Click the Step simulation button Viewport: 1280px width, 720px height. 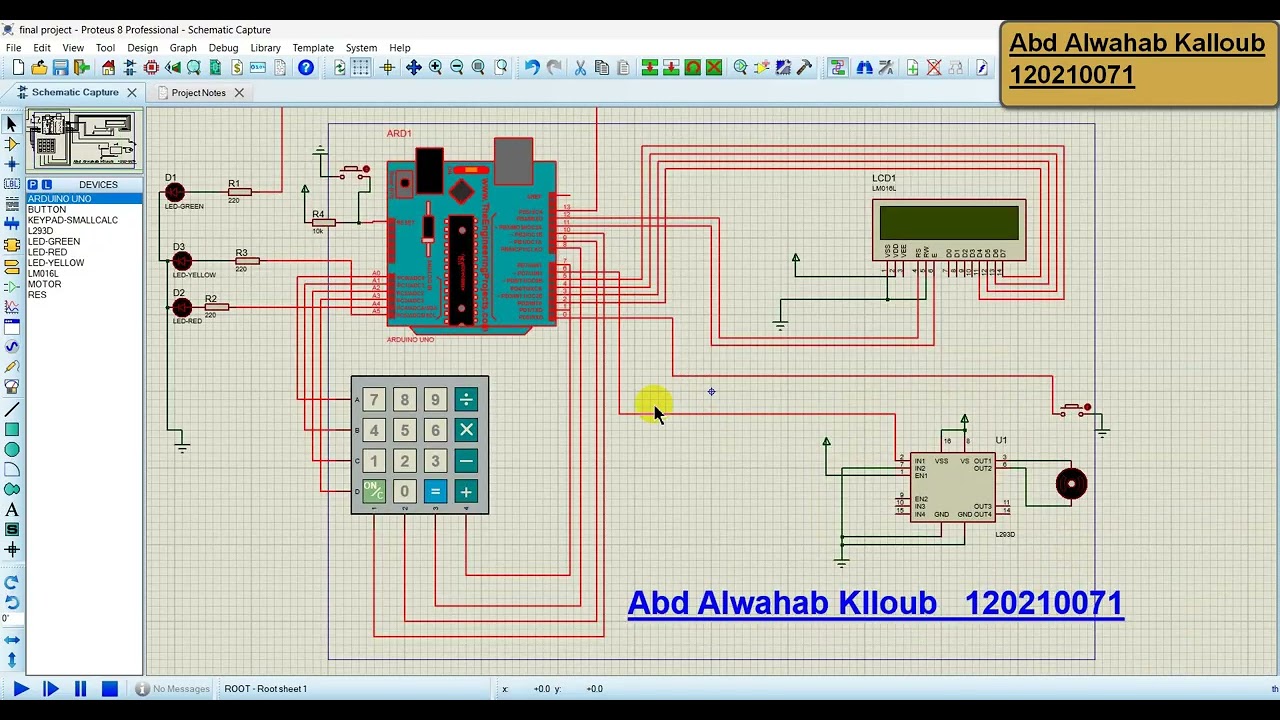pos(50,689)
